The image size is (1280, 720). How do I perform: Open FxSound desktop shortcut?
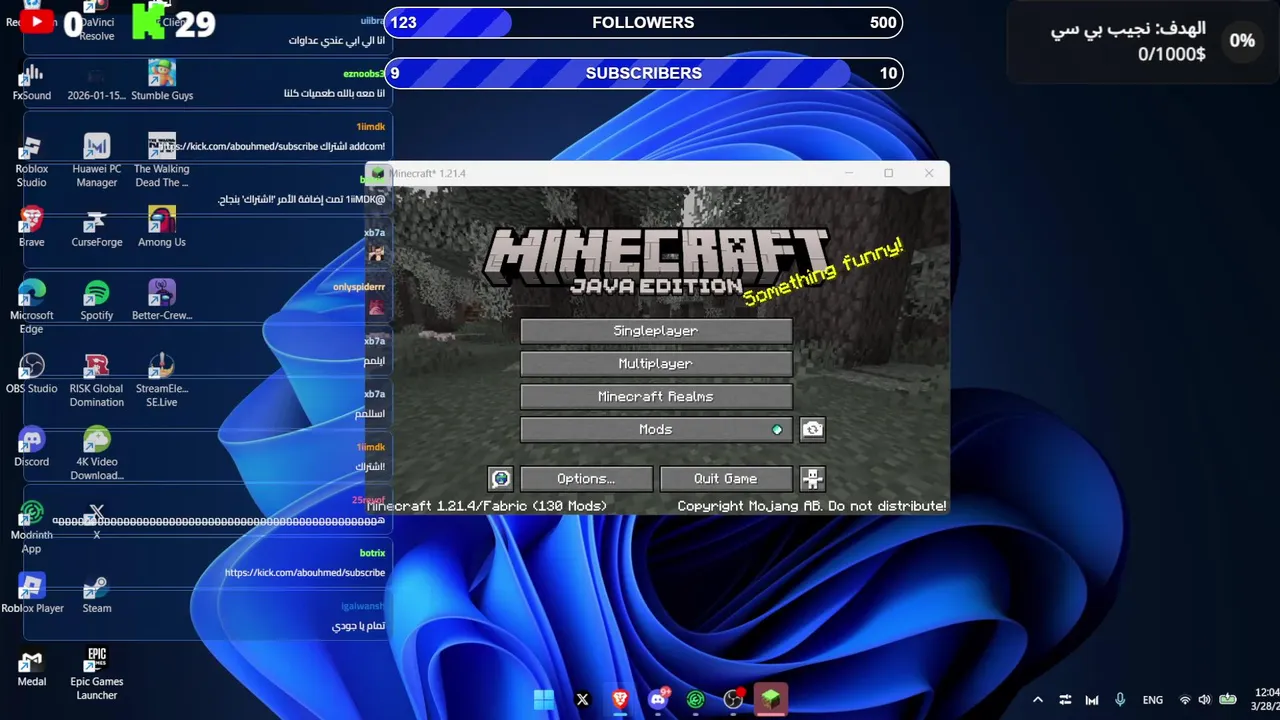point(32,82)
